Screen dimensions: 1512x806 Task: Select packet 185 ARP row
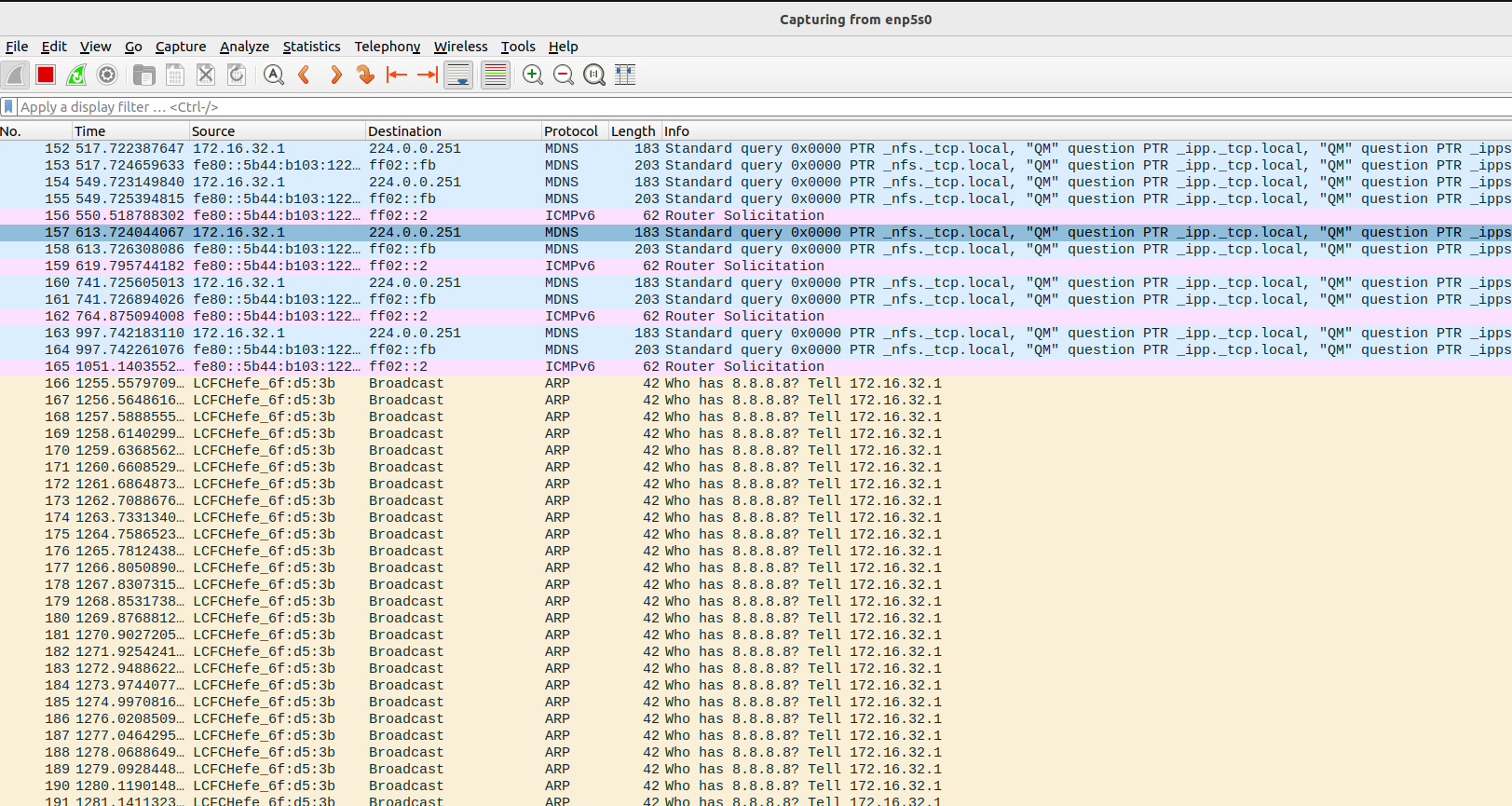pyautogui.click(x=756, y=702)
